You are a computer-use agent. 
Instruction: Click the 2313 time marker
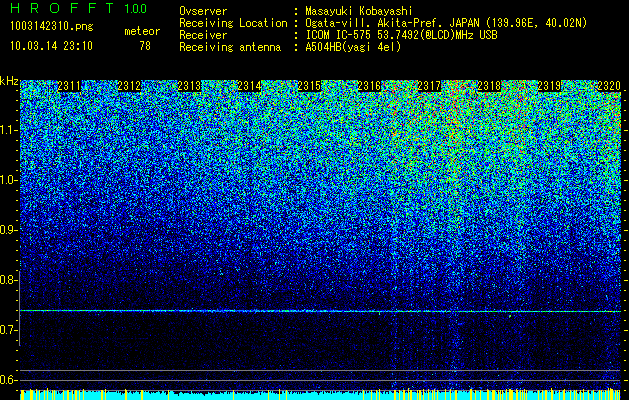(x=189, y=86)
